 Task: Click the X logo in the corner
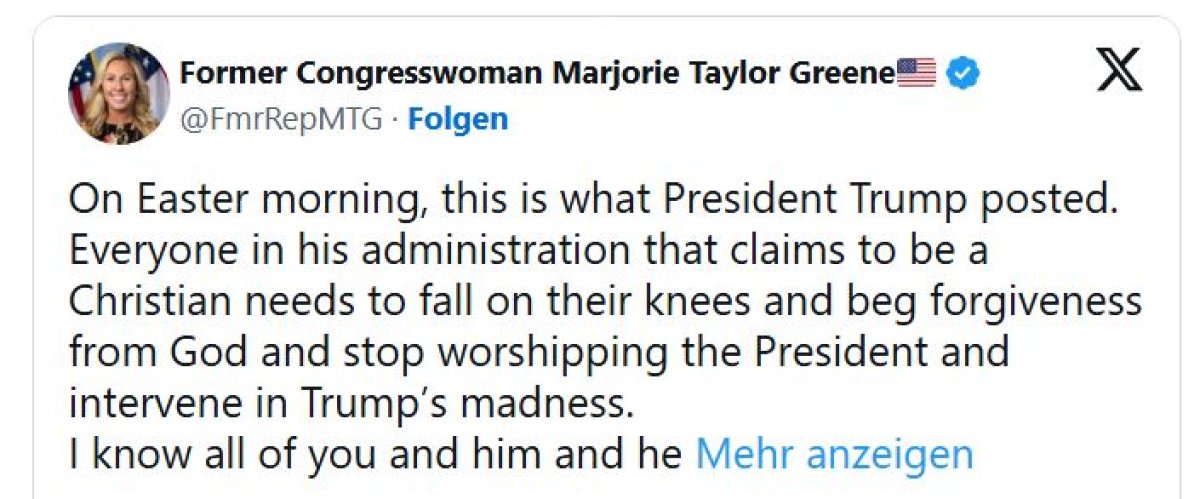pos(1118,72)
